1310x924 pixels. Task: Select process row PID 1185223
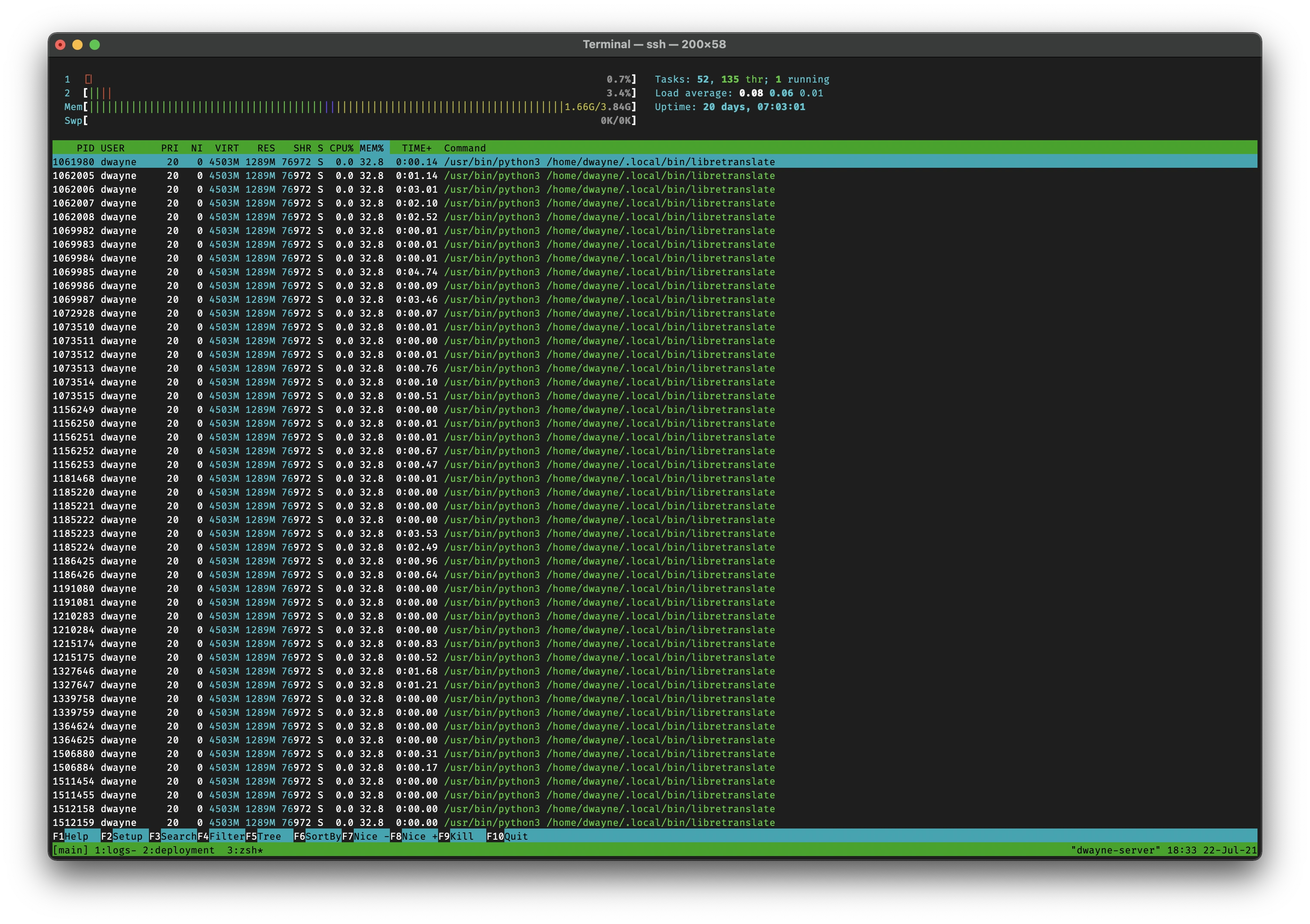pos(655,533)
